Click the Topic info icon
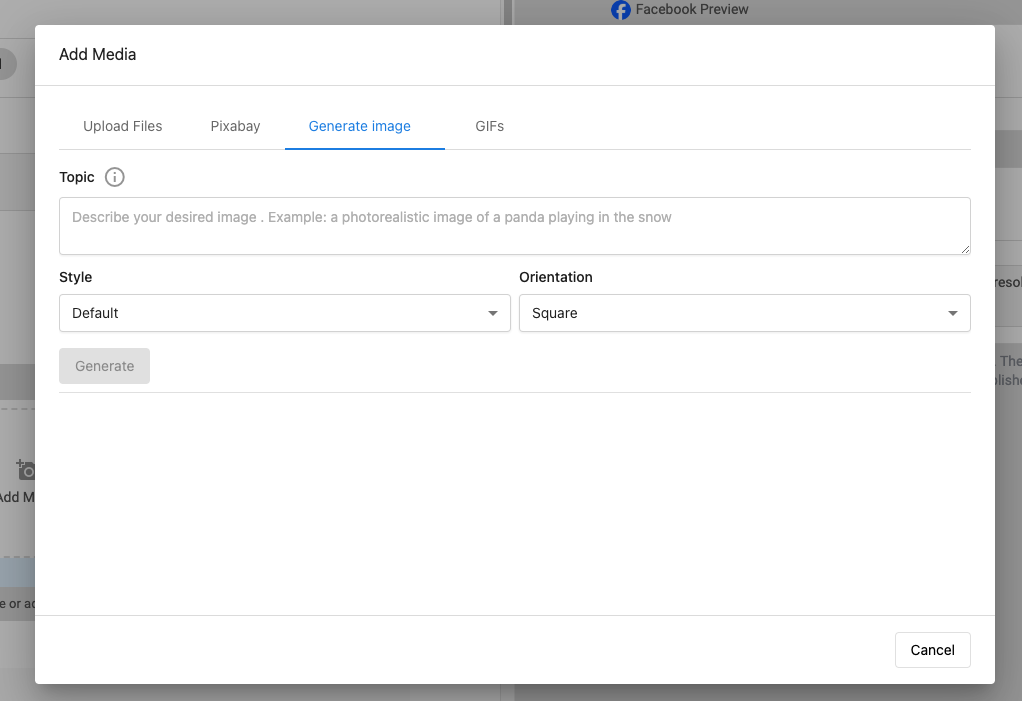 click(115, 177)
